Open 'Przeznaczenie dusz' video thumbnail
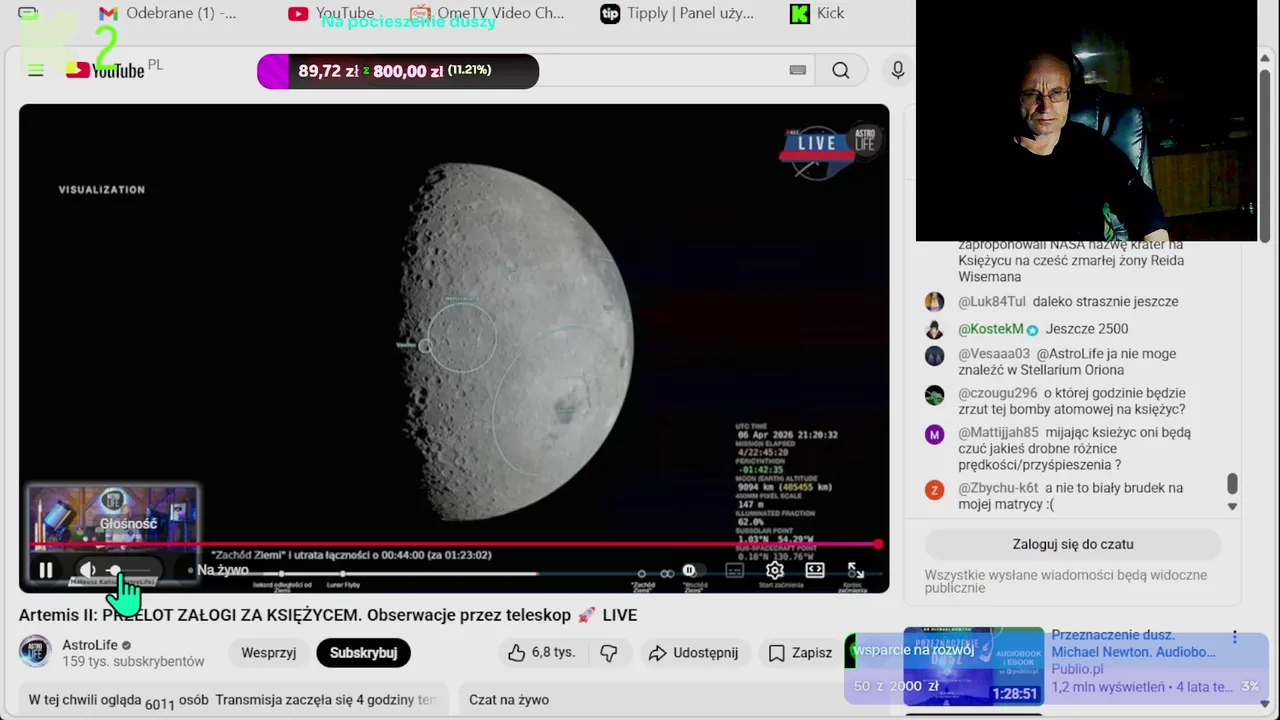 coord(974,666)
